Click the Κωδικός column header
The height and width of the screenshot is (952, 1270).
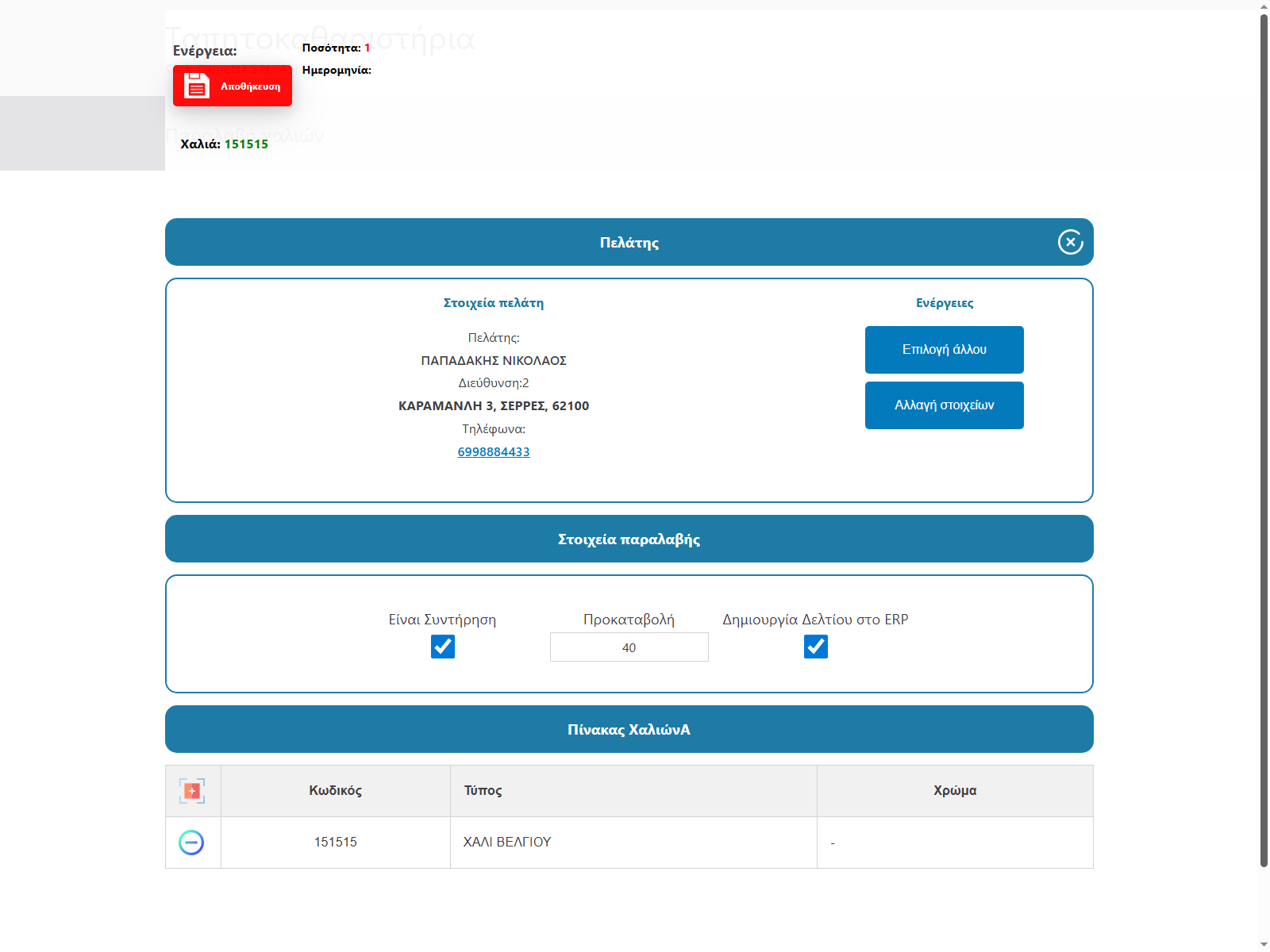[x=336, y=791]
